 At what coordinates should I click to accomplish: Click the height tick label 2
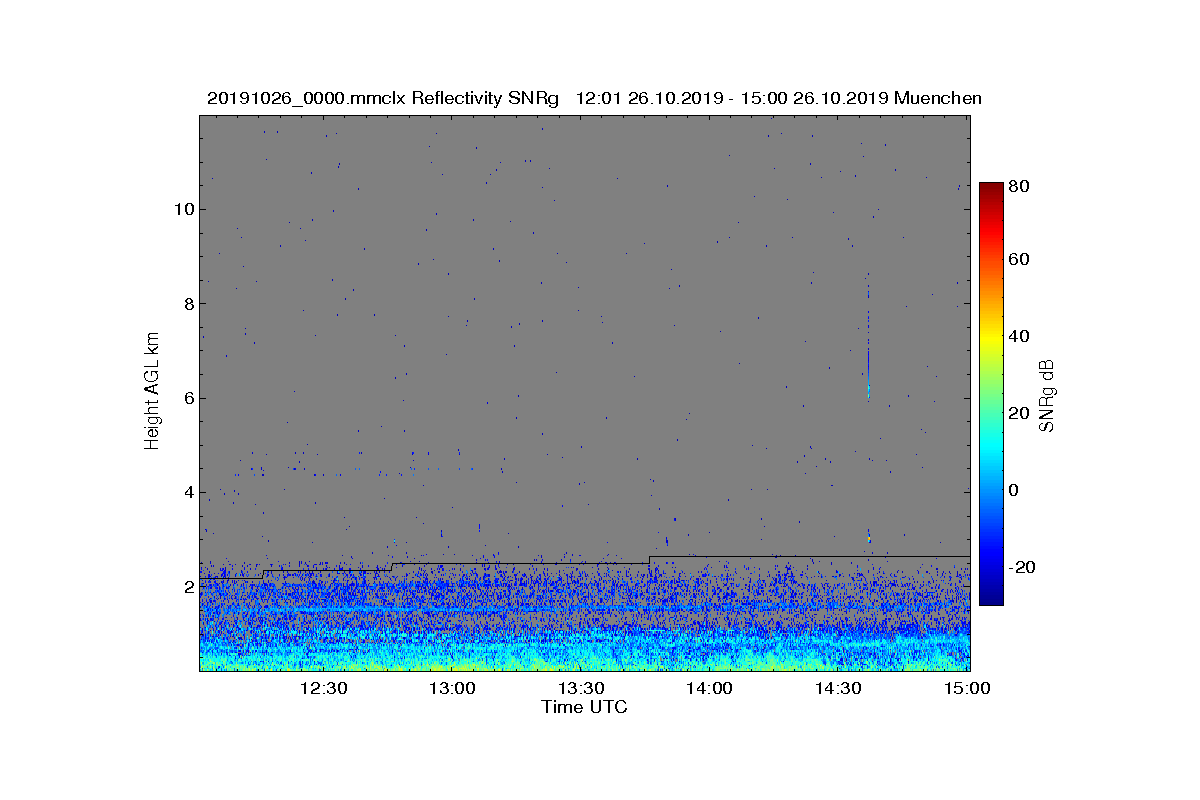point(188,587)
